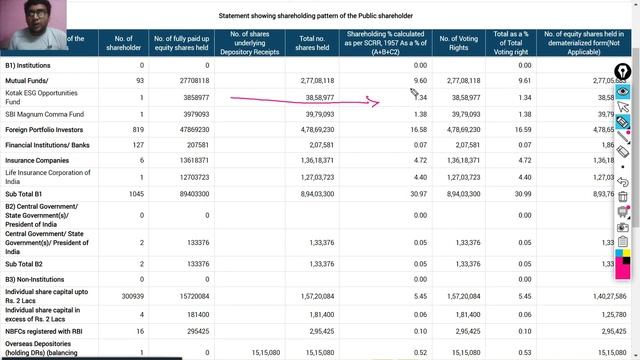Pick the yellow color swatch
This screenshot has height=360, width=640.
(627, 254)
